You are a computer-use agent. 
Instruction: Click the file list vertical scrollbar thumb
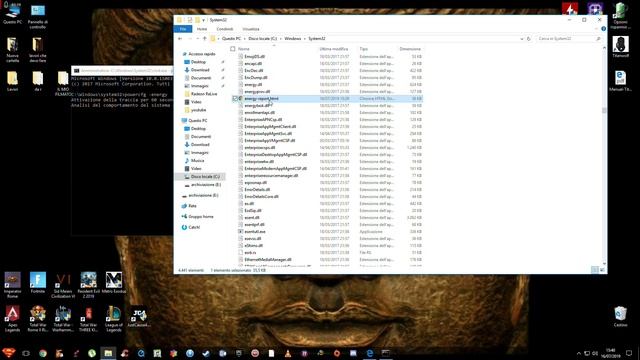tap(604, 110)
